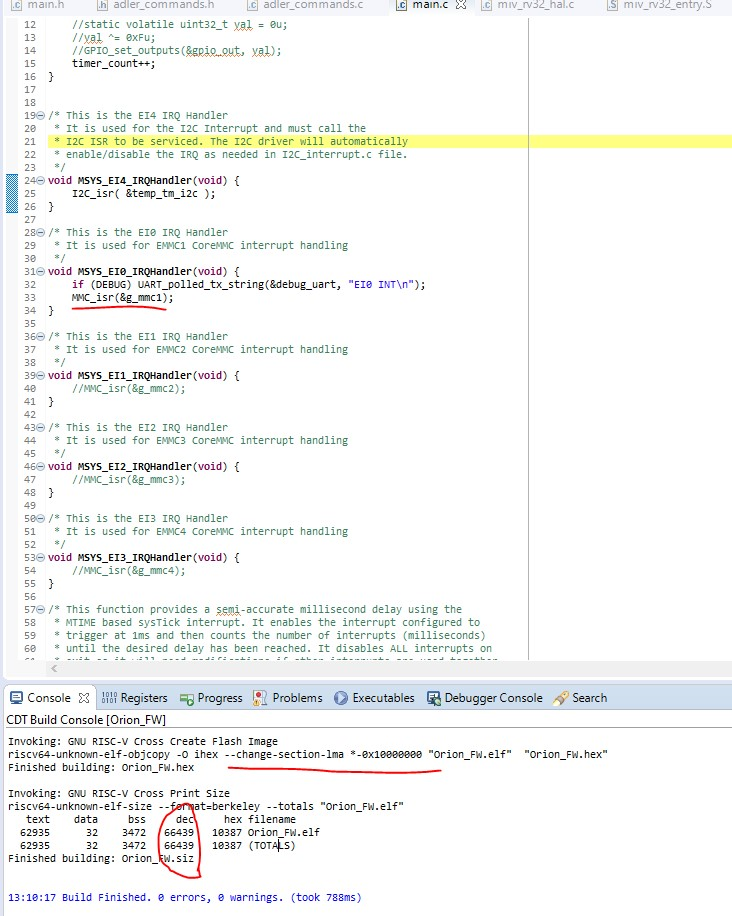
Task: Click the Progress view icon
Action: point(186,698)
